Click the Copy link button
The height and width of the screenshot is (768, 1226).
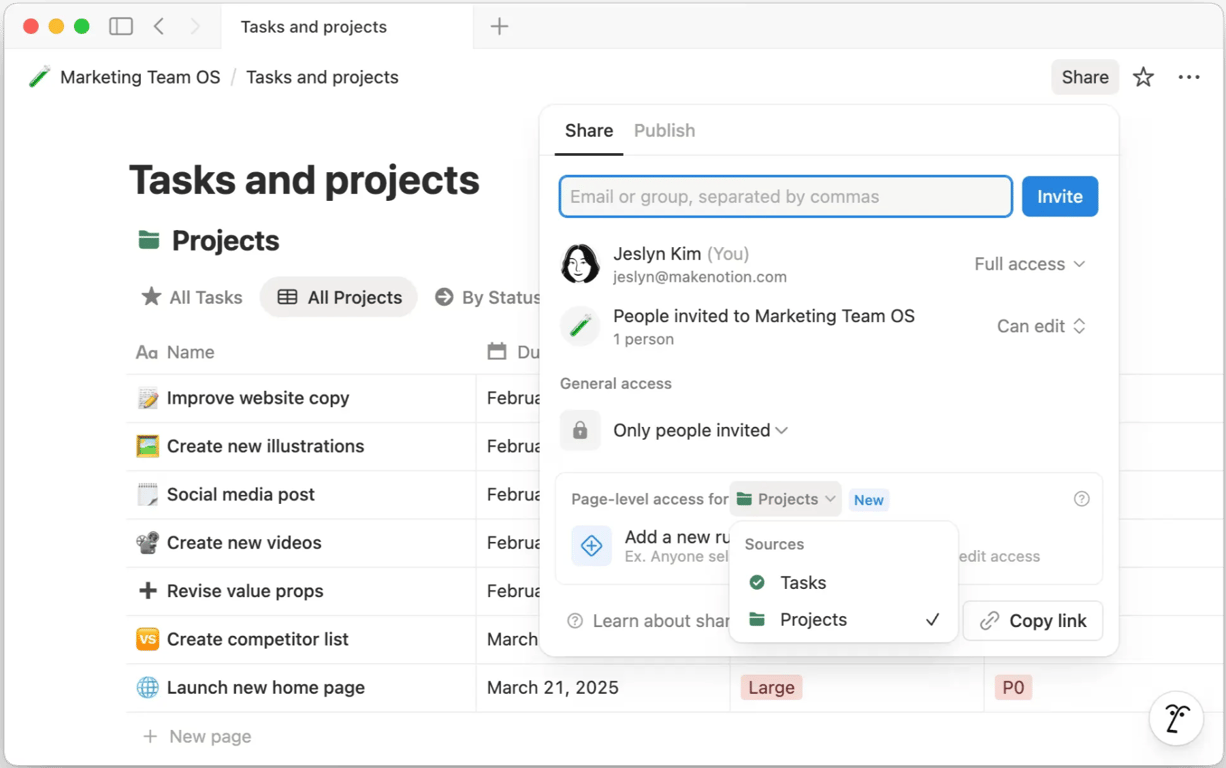click(1033, 621)
